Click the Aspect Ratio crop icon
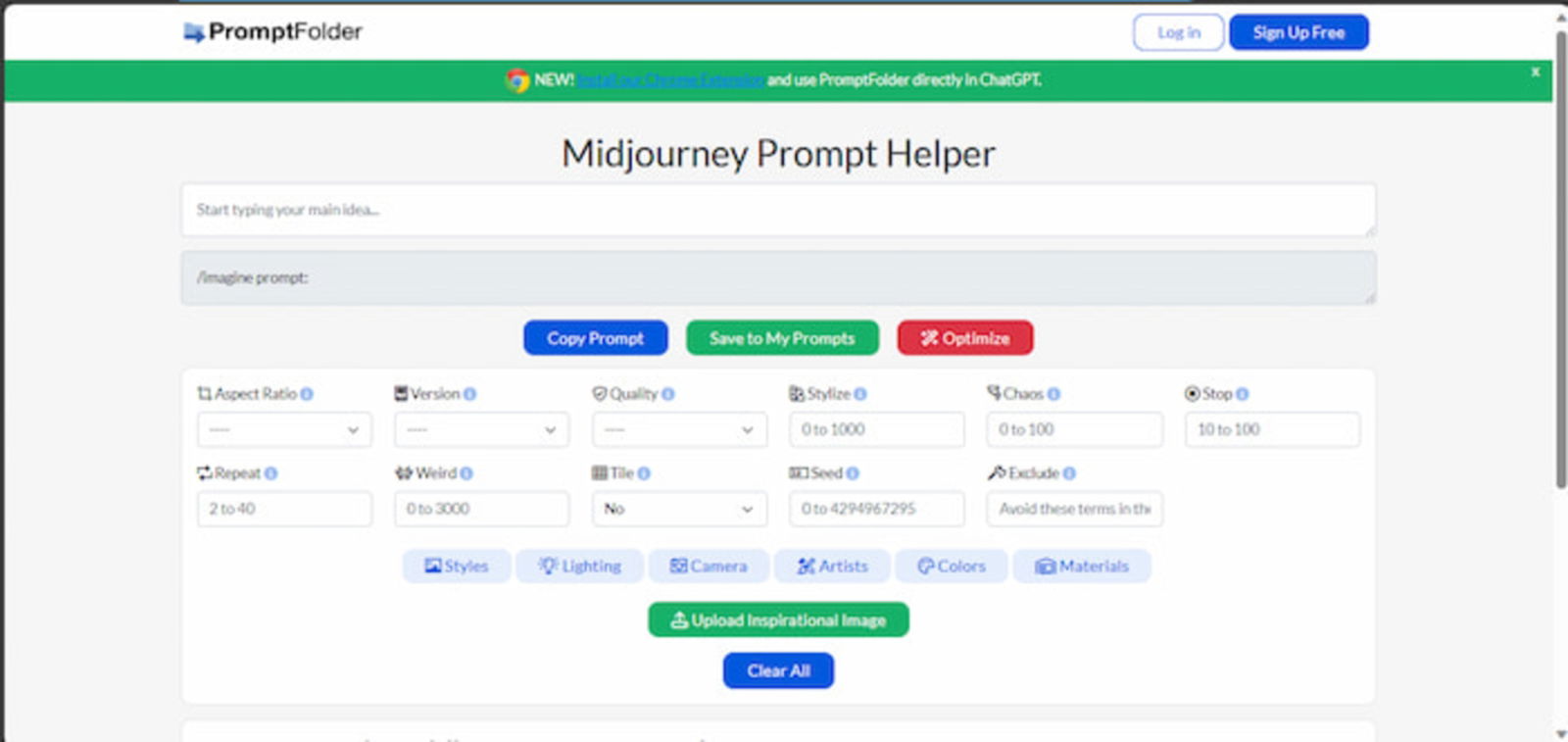Screen dimensions: 1568x742 [205, 394]
